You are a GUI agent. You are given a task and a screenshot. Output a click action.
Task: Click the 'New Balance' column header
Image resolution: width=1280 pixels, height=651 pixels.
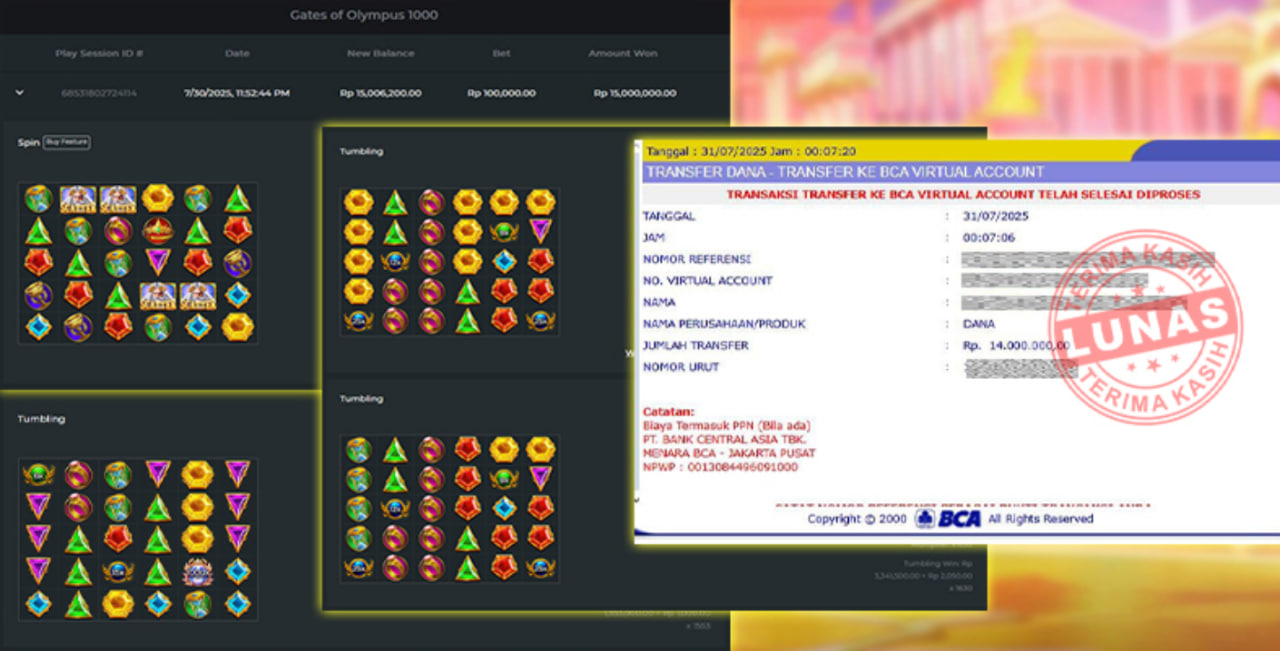[x=380, y=53]
